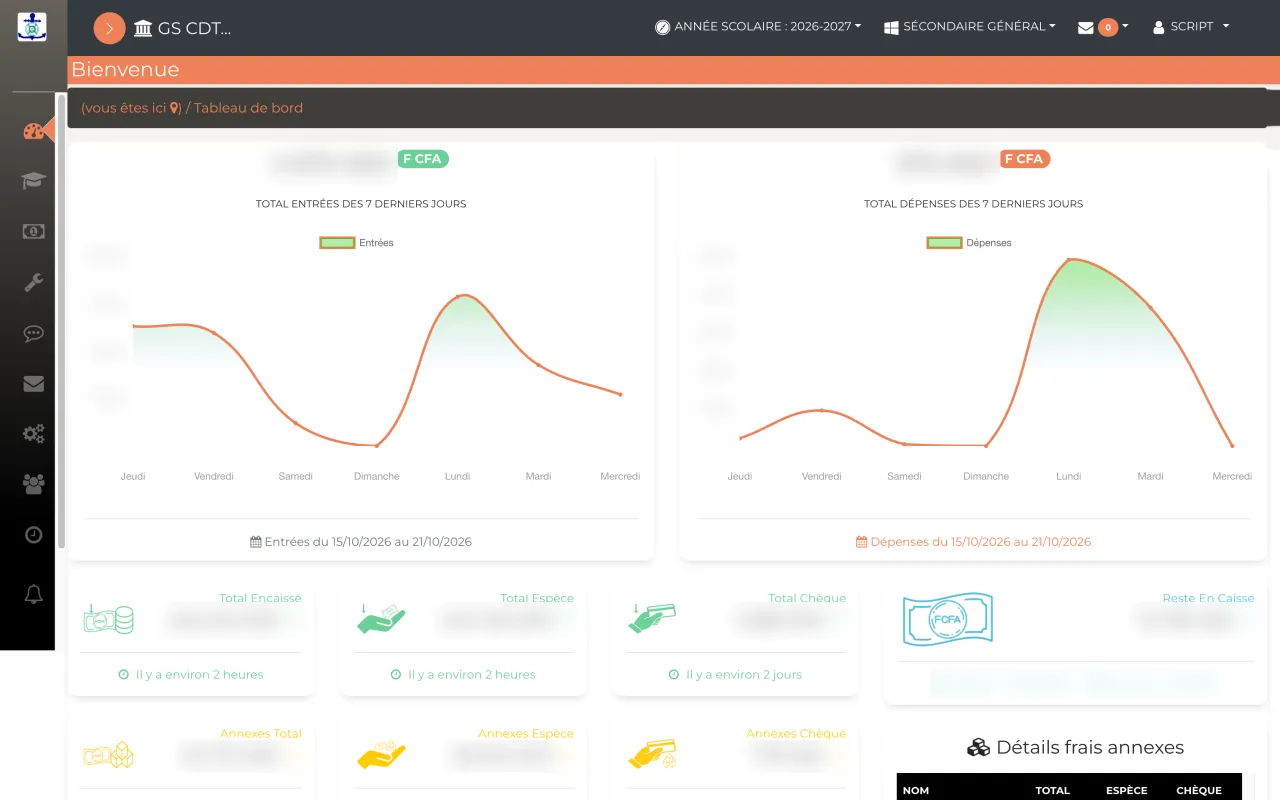Screen dimensions: 1280x800
Task: Click the NOM column header
Action: point(916,790)
